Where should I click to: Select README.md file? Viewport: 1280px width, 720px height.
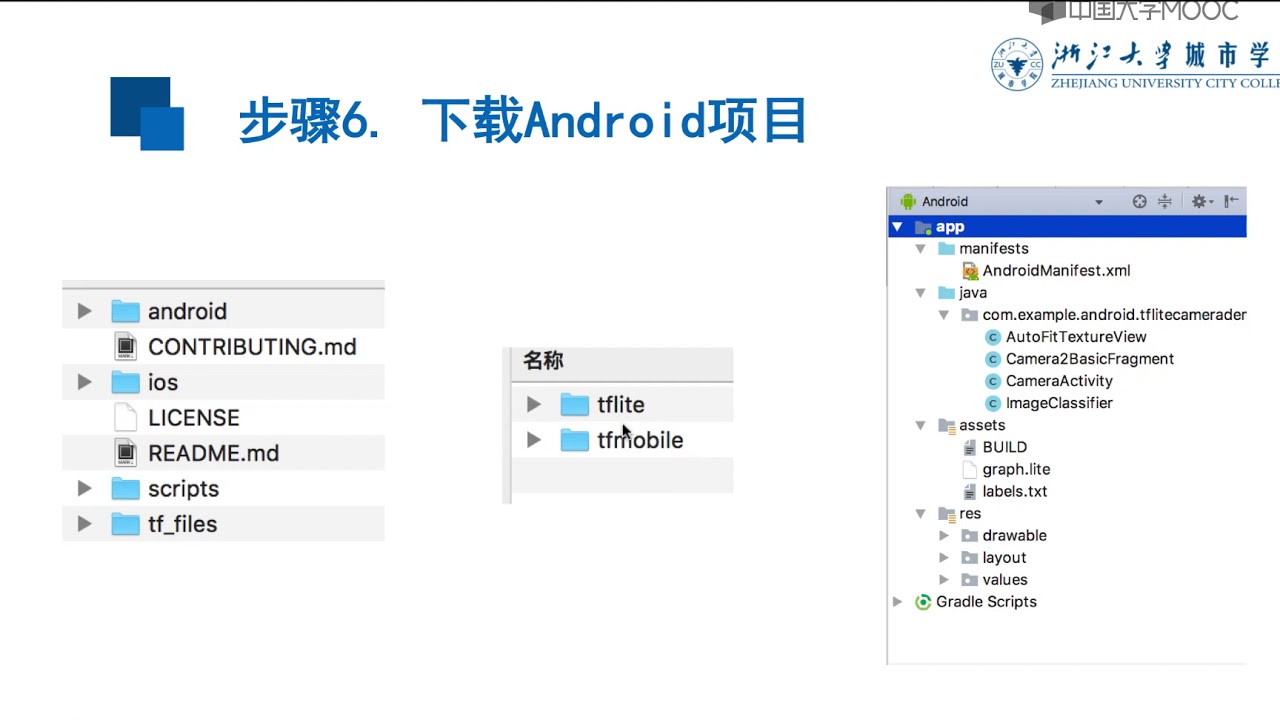tap(213, 453)
